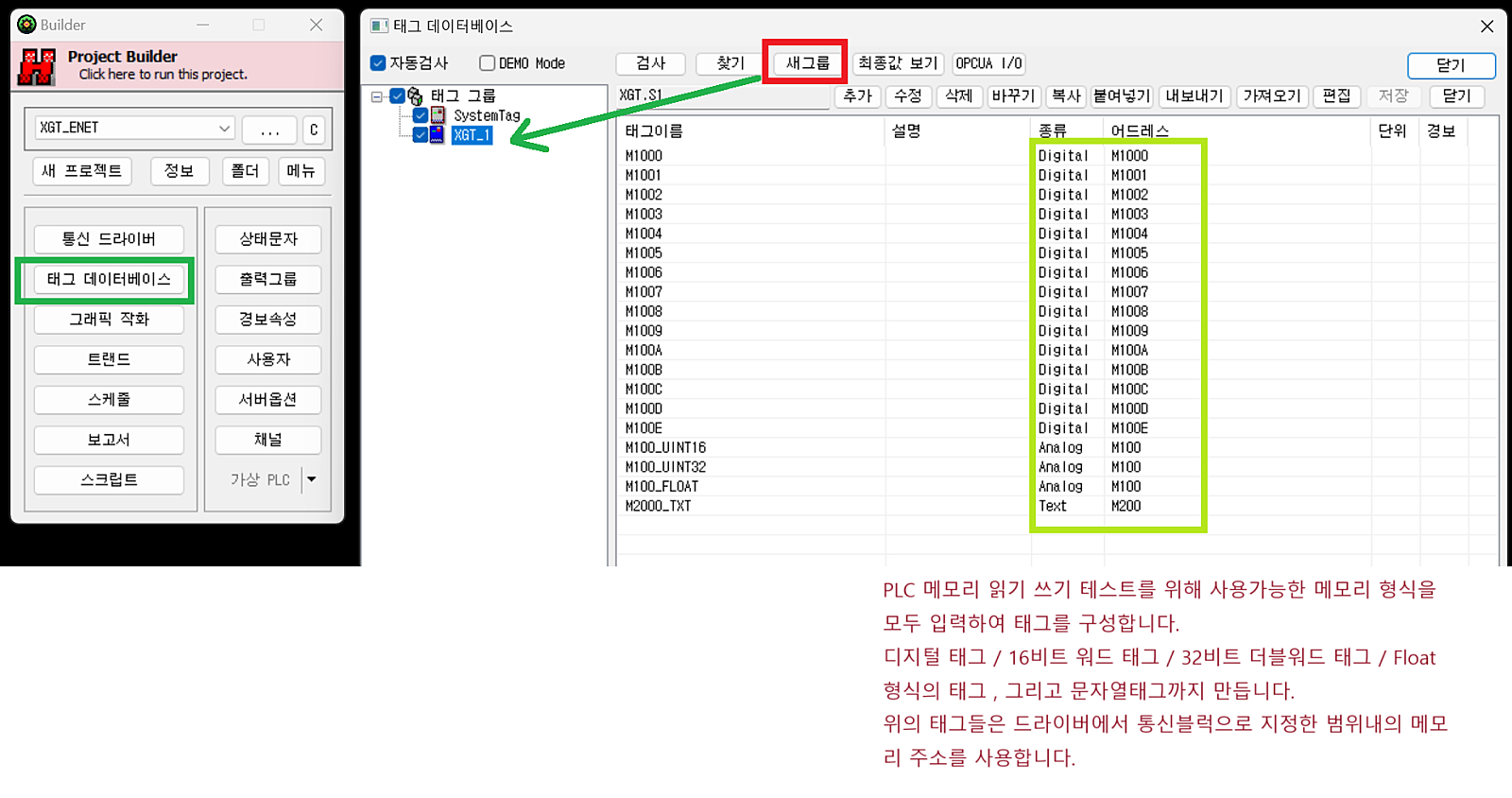Enable the DEMO Mode checkbox
Screen dimensions: 1512x798
point(488,63)
